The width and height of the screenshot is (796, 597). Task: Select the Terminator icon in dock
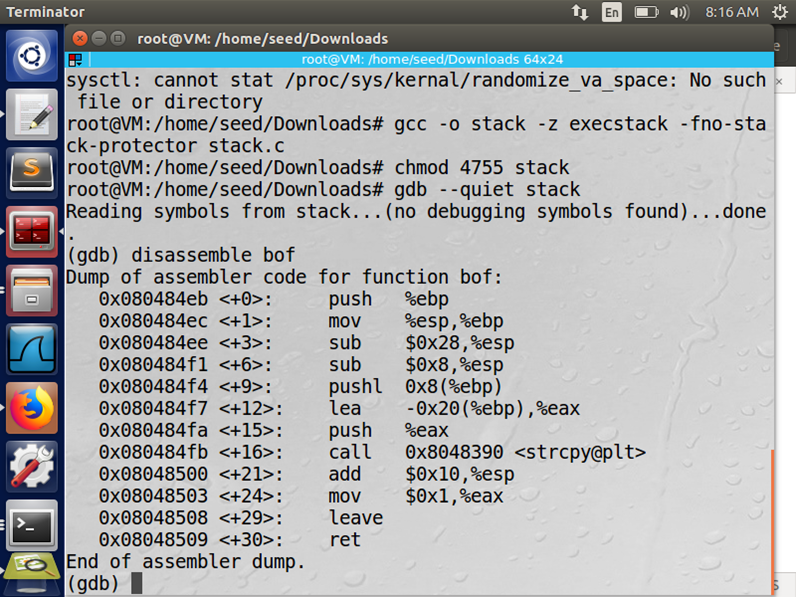31,231
